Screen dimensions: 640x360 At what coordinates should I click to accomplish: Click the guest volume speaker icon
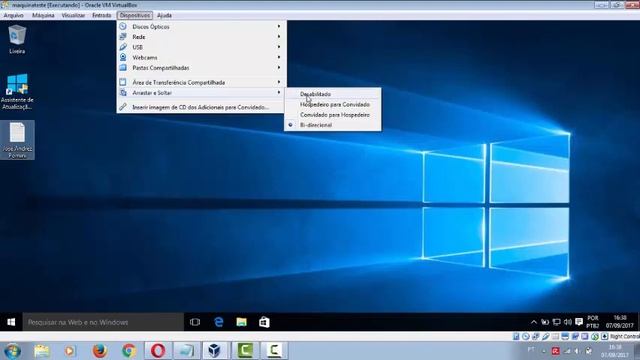(x=567, y=322)
